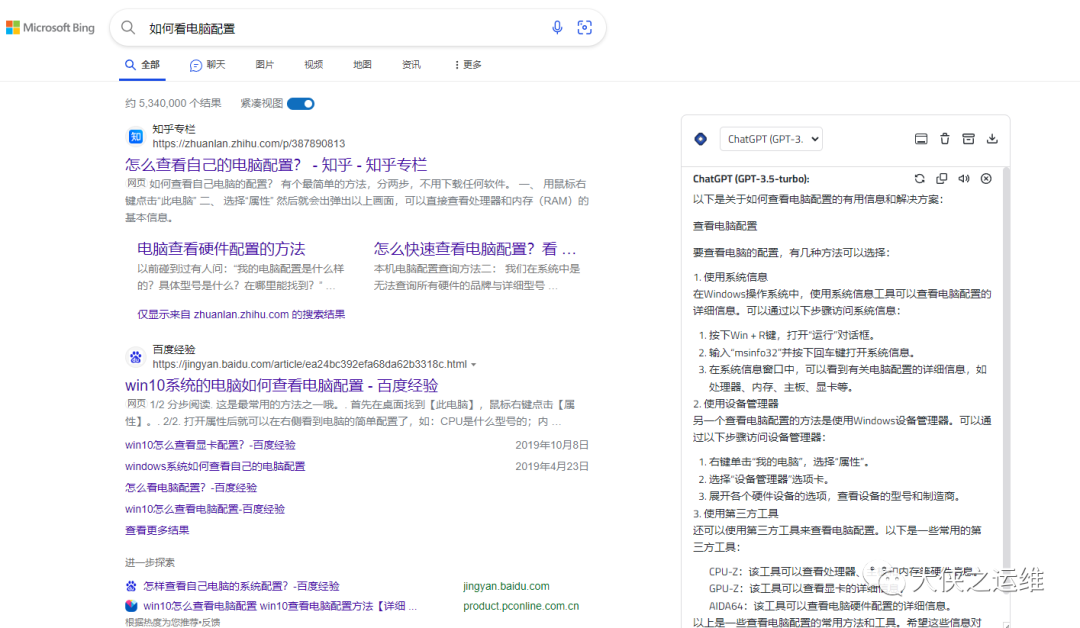Click the product.pconline.com.cn domain text

[x=521, y=606]
